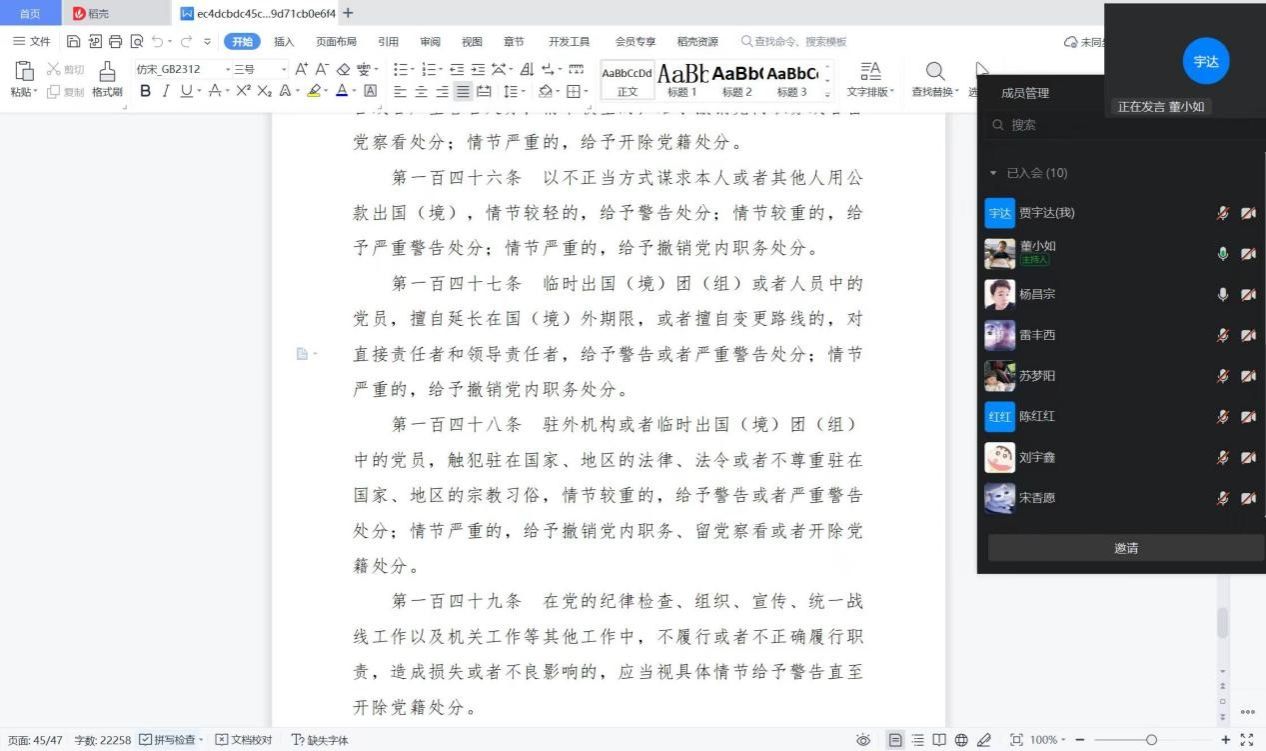Screen dimensions: 1266x751
Task: Open the 审阅 tab
Action: pos(430,41)
